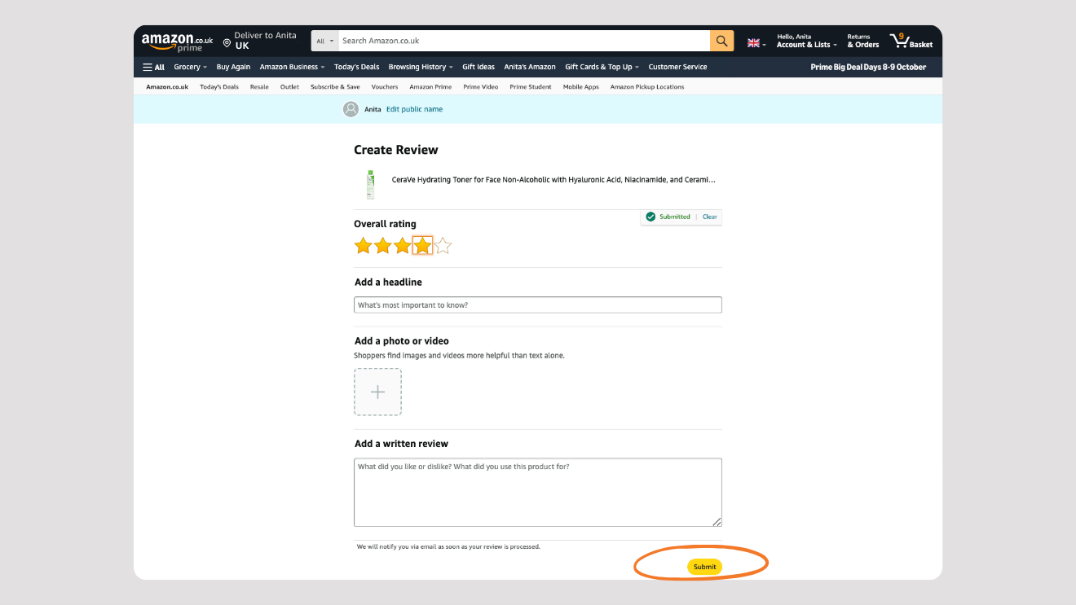Viewport: 1076px width, 605px height.
Task: Select the fifth empty rating star
Action: 443,246
